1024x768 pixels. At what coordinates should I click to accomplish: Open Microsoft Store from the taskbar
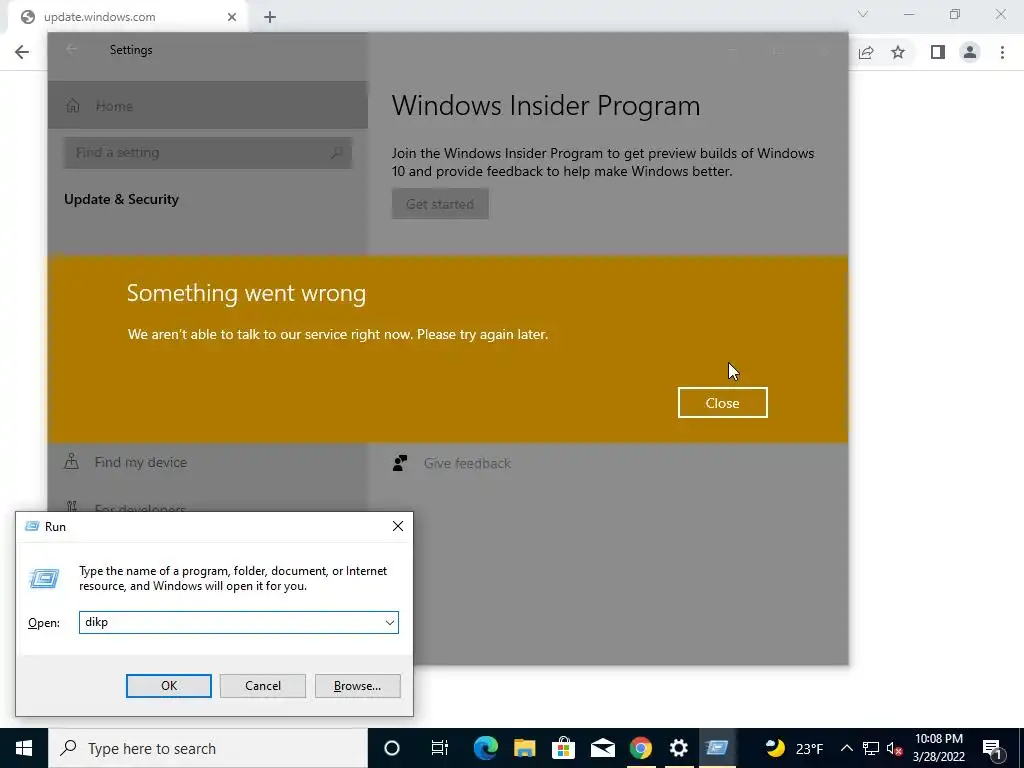(563, 748)
